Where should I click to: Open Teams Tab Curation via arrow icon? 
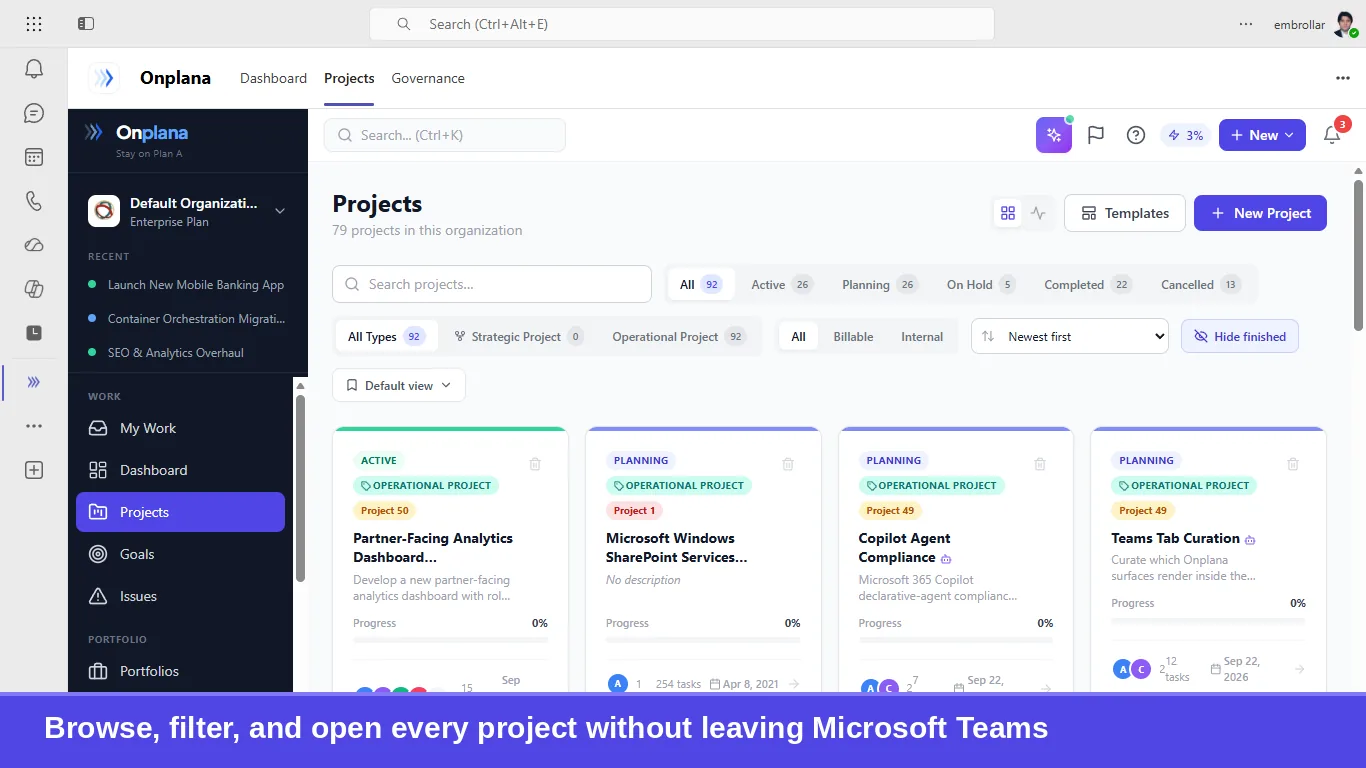point(1300,669)
